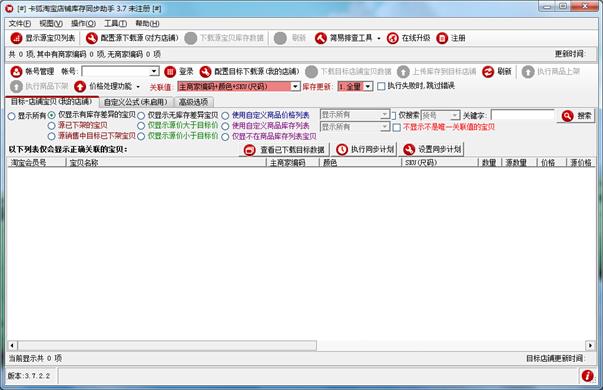603x390 pixels.
Task: Open upper 显示所有 combo box
Action: tap(355, 115)
